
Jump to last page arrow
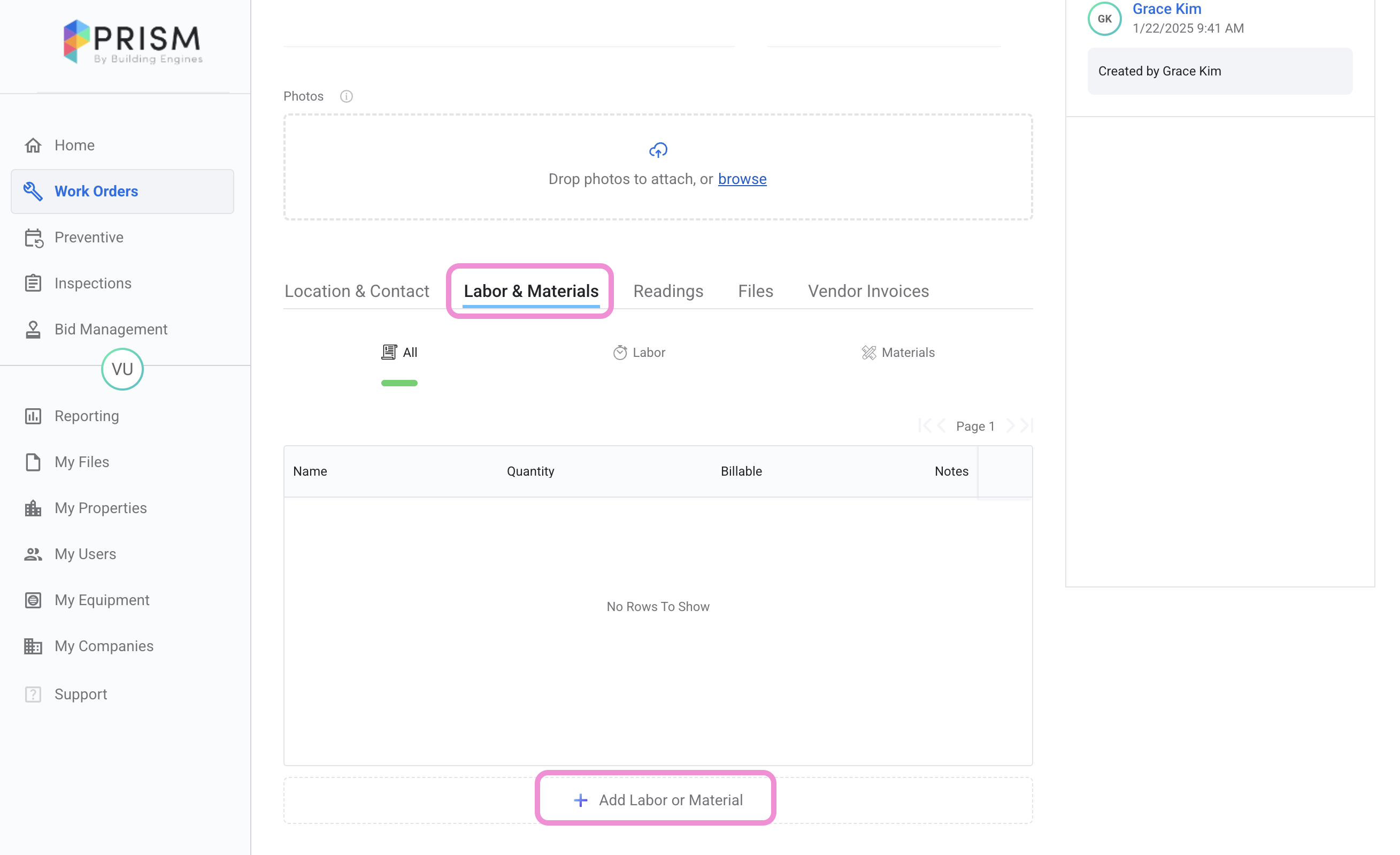click(1027, 426)
